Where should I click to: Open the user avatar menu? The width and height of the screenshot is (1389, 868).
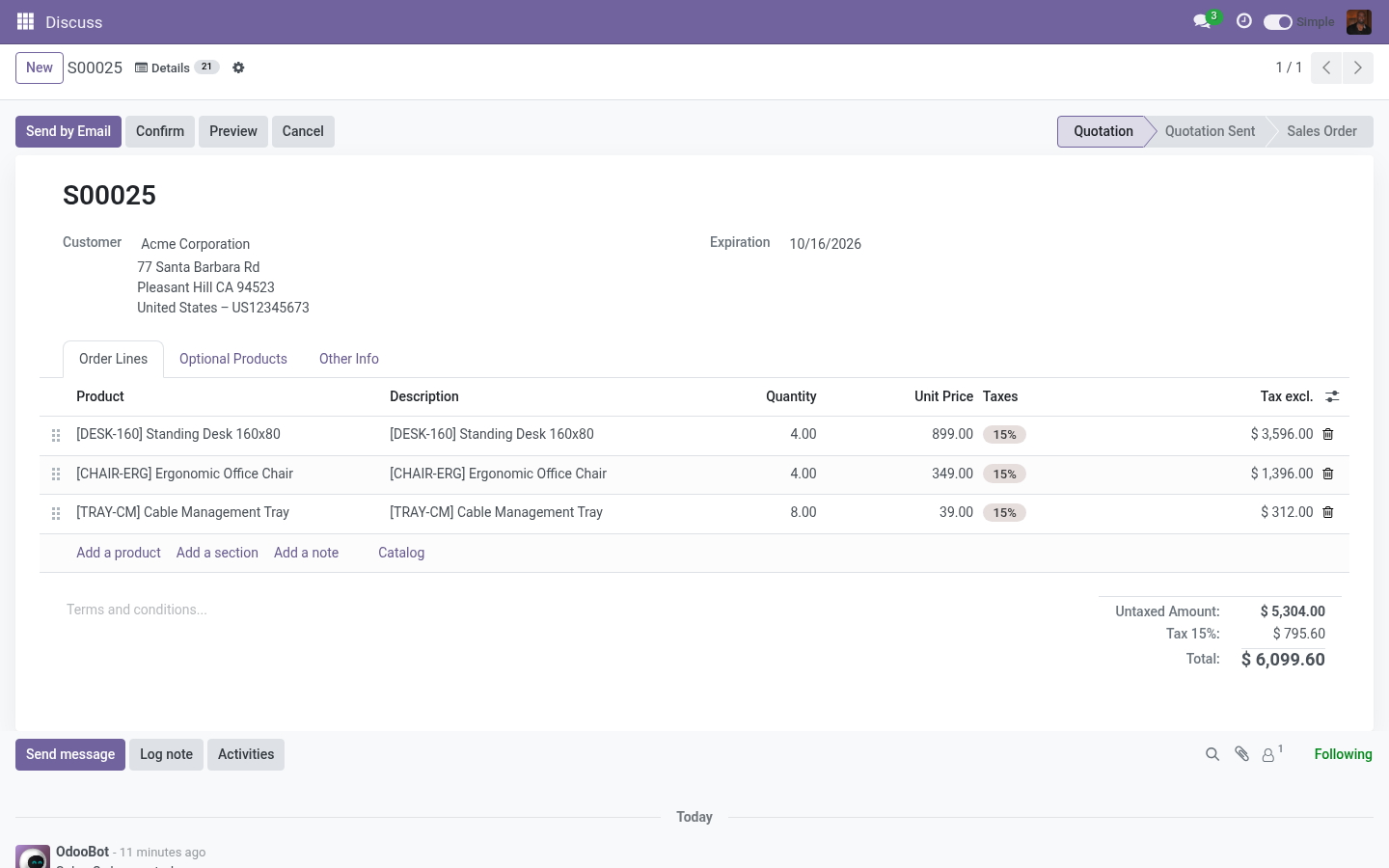1359,21
